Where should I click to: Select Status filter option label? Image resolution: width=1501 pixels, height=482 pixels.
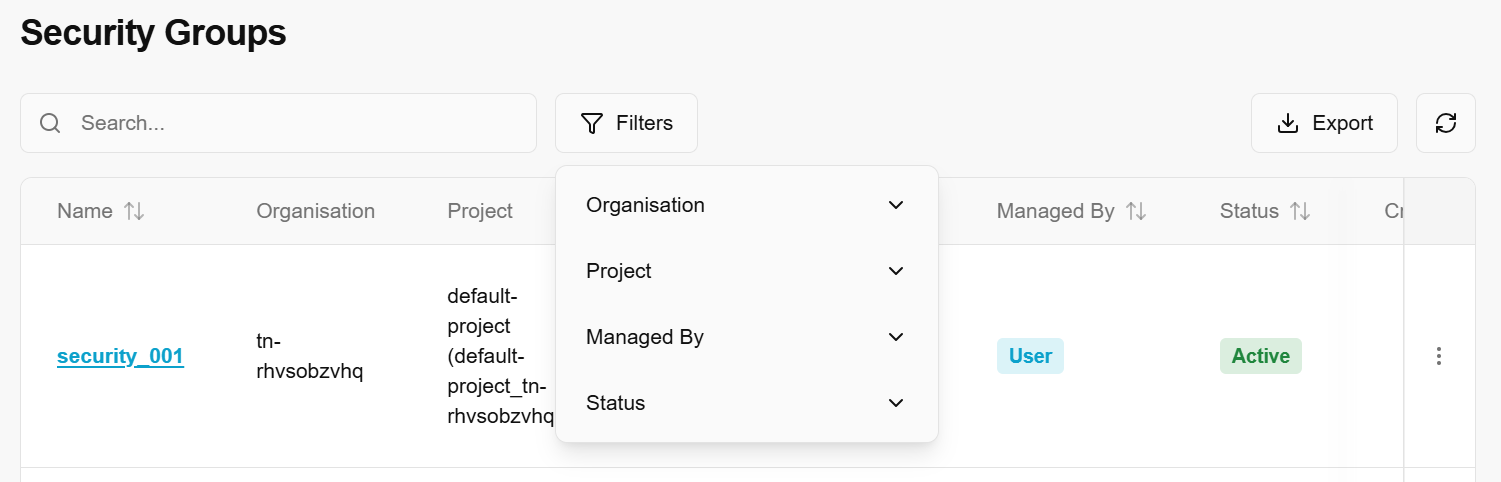coord(615,403)
